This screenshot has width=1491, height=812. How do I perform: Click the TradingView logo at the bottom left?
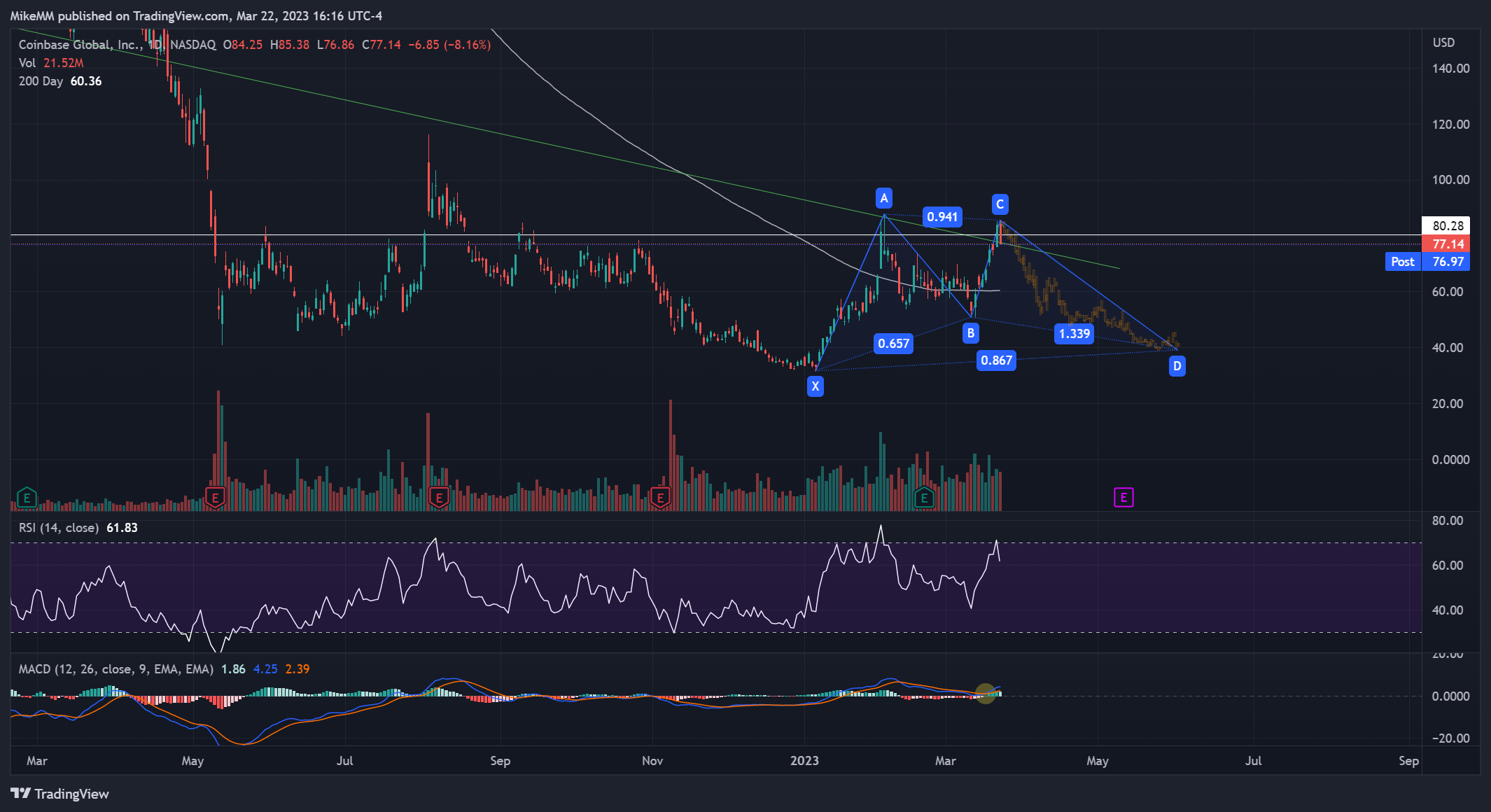(60, 794)
